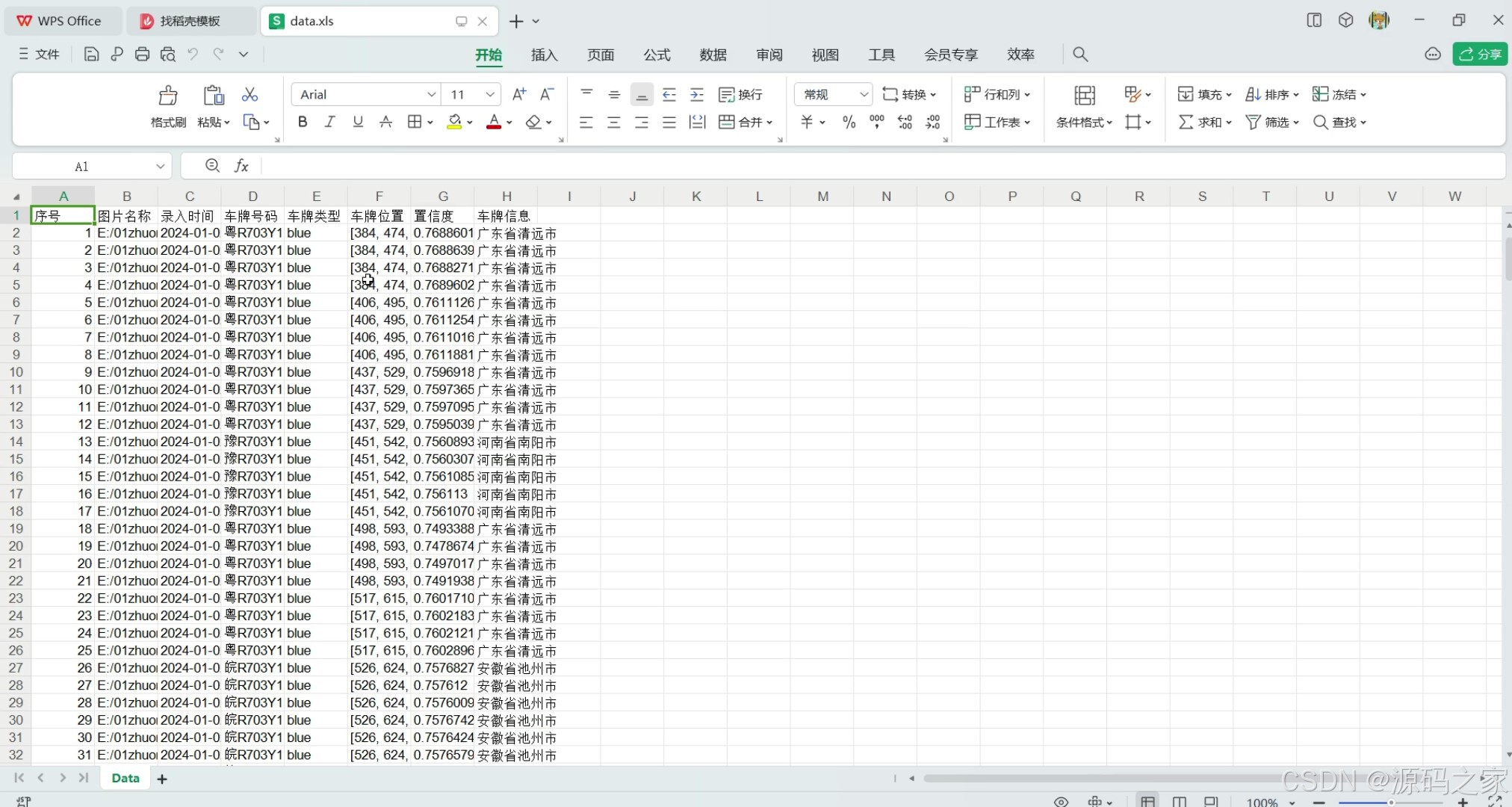Select the Data sheet tab
1512x807 pixels.
(126, 778)
